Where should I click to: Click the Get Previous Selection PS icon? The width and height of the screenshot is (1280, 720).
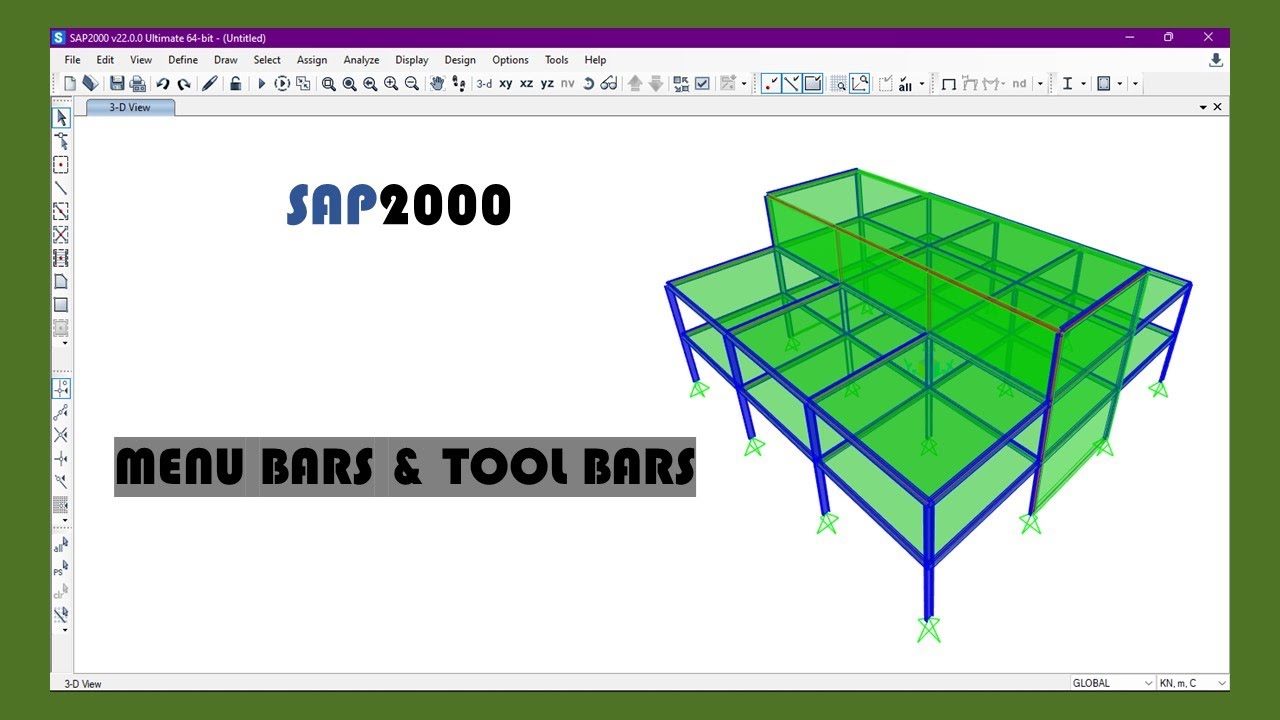click(x=61, y=568)
